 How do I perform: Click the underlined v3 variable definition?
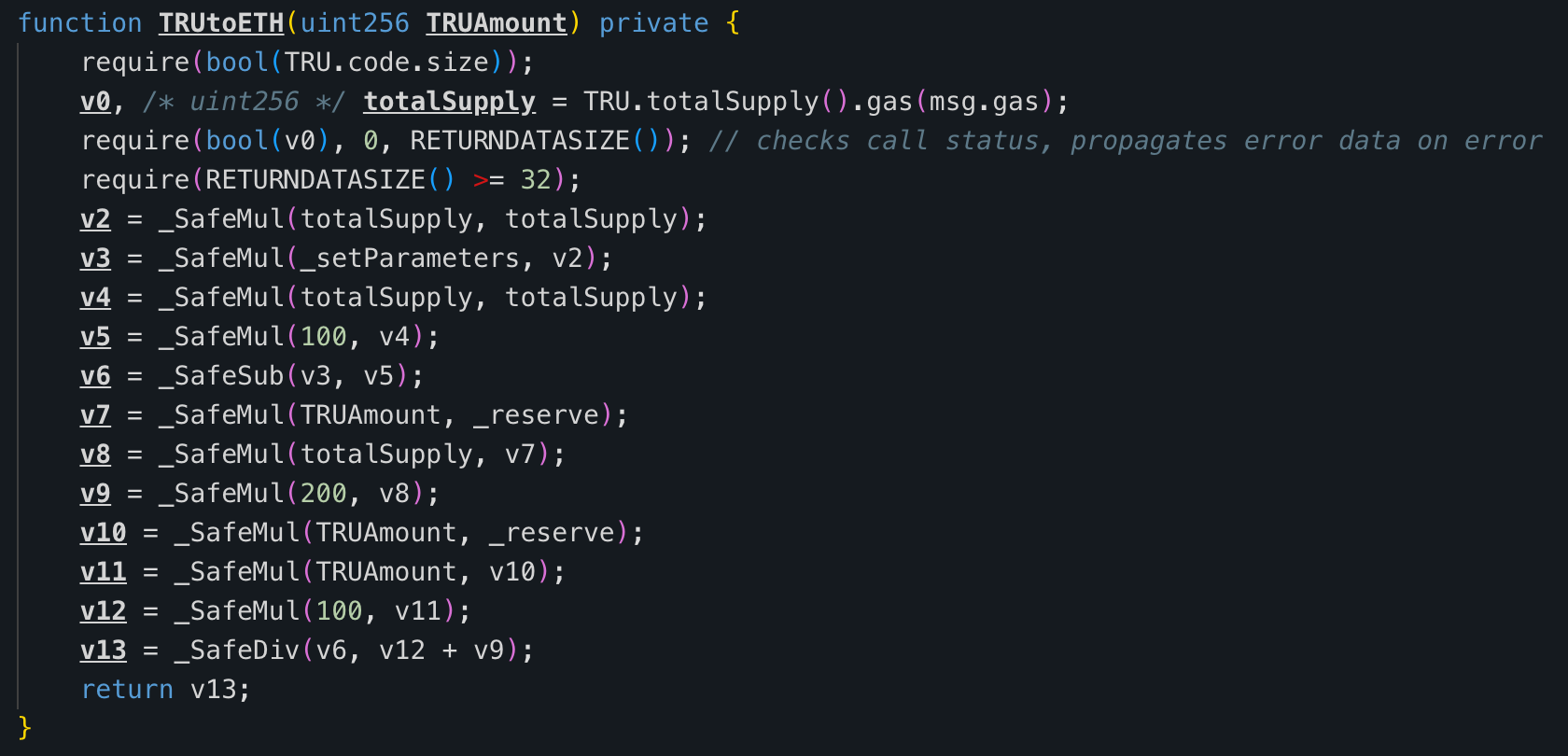(x=95, y=258)
